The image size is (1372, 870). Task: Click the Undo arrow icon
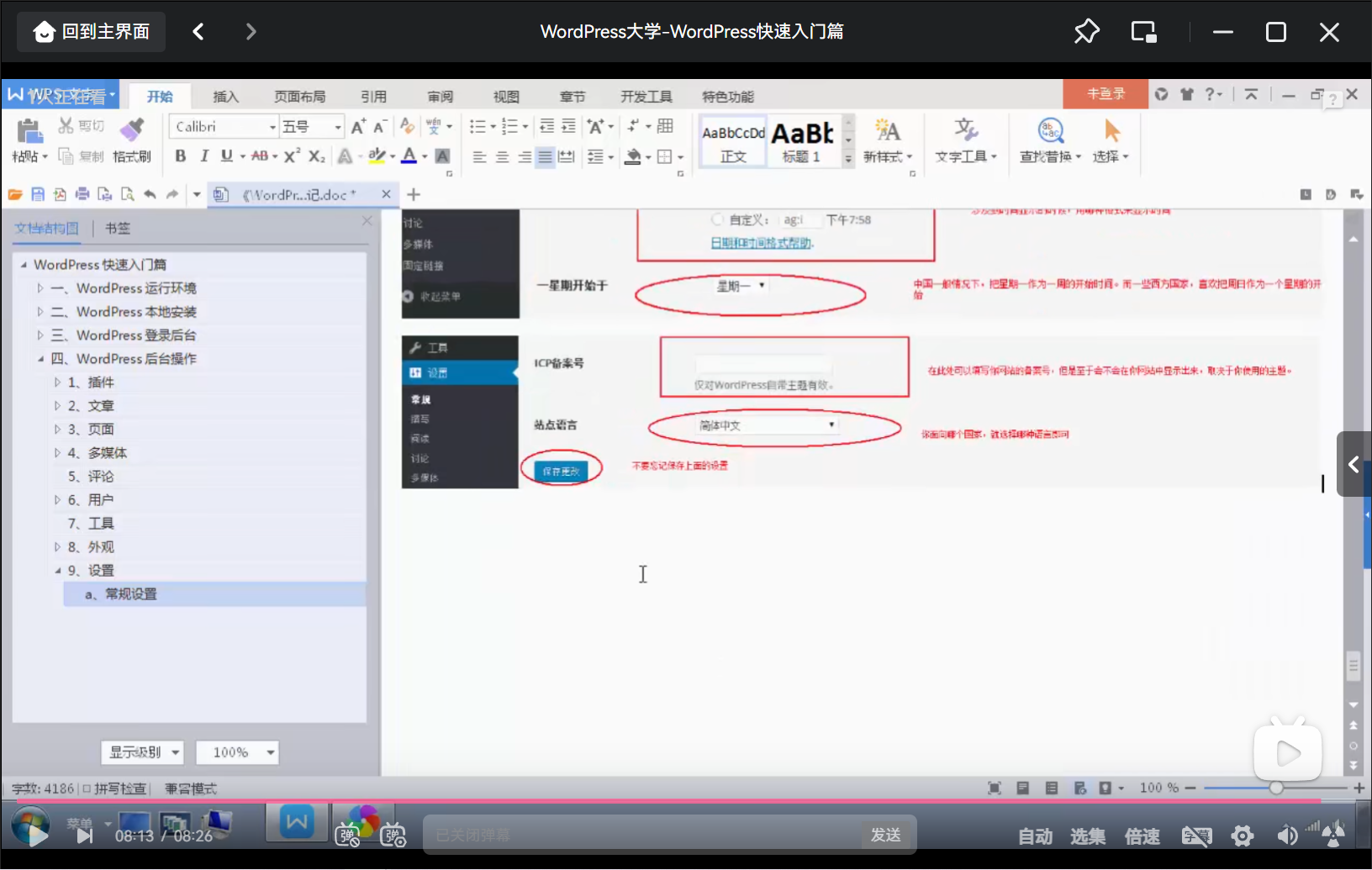pyautogui.click(x=150, y=194)
